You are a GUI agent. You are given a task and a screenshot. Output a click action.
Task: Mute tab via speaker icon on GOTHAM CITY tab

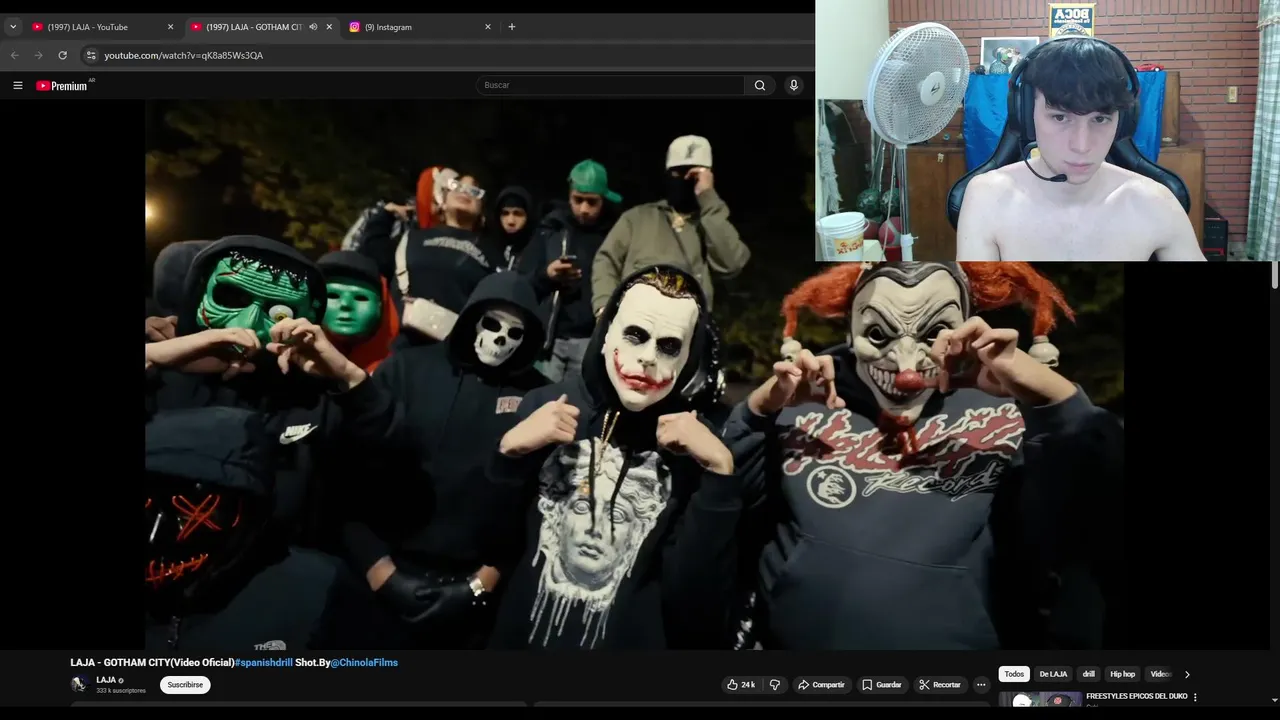tap(313, 27)
